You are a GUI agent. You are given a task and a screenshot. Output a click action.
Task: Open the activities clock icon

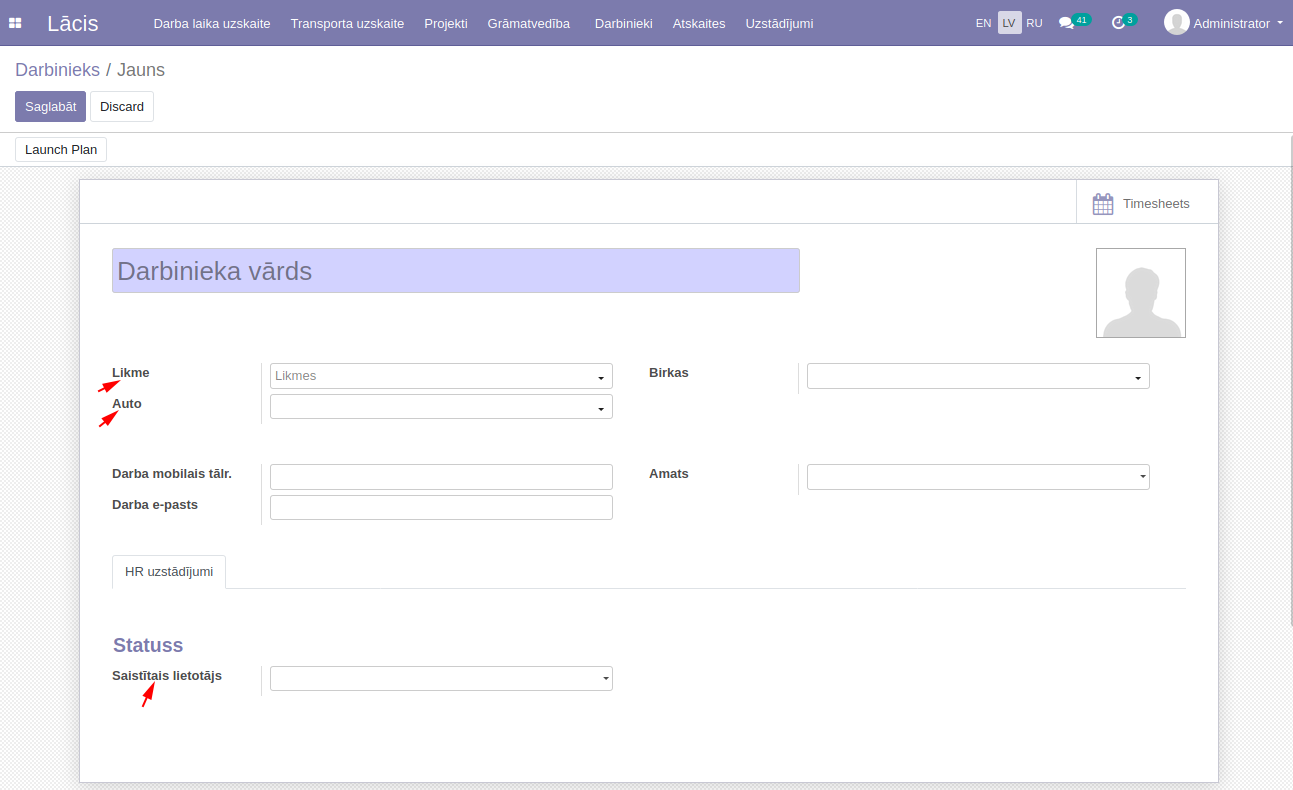(x=1118, y=23)
